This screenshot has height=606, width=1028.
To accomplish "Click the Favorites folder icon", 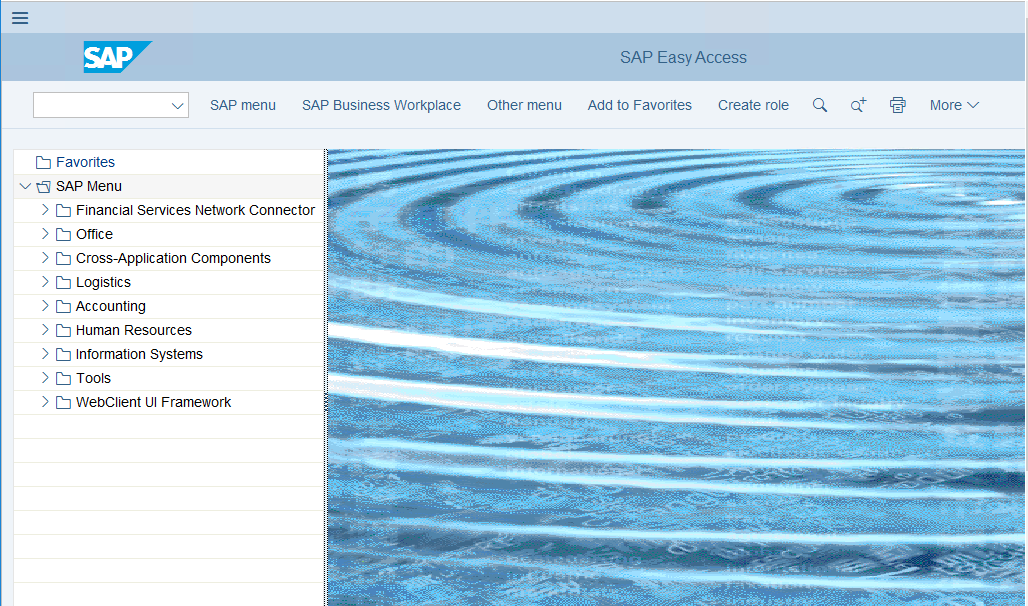I will point(43,162).
